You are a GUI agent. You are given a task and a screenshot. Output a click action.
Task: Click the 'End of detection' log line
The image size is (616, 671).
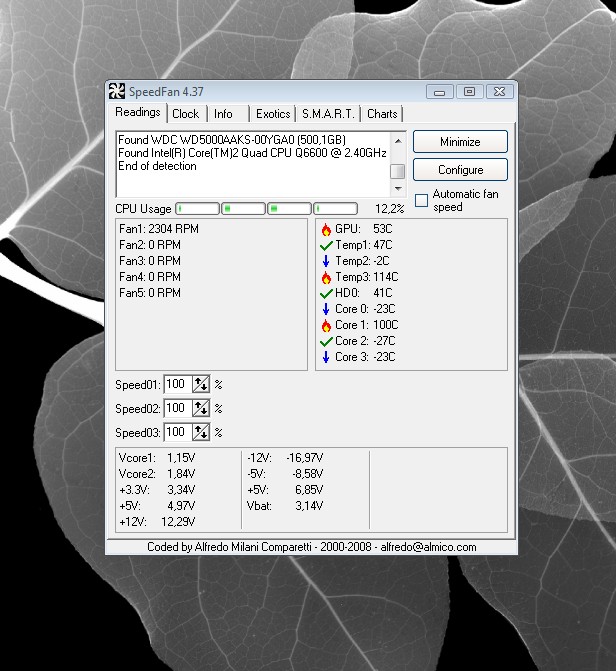[157, 166]
